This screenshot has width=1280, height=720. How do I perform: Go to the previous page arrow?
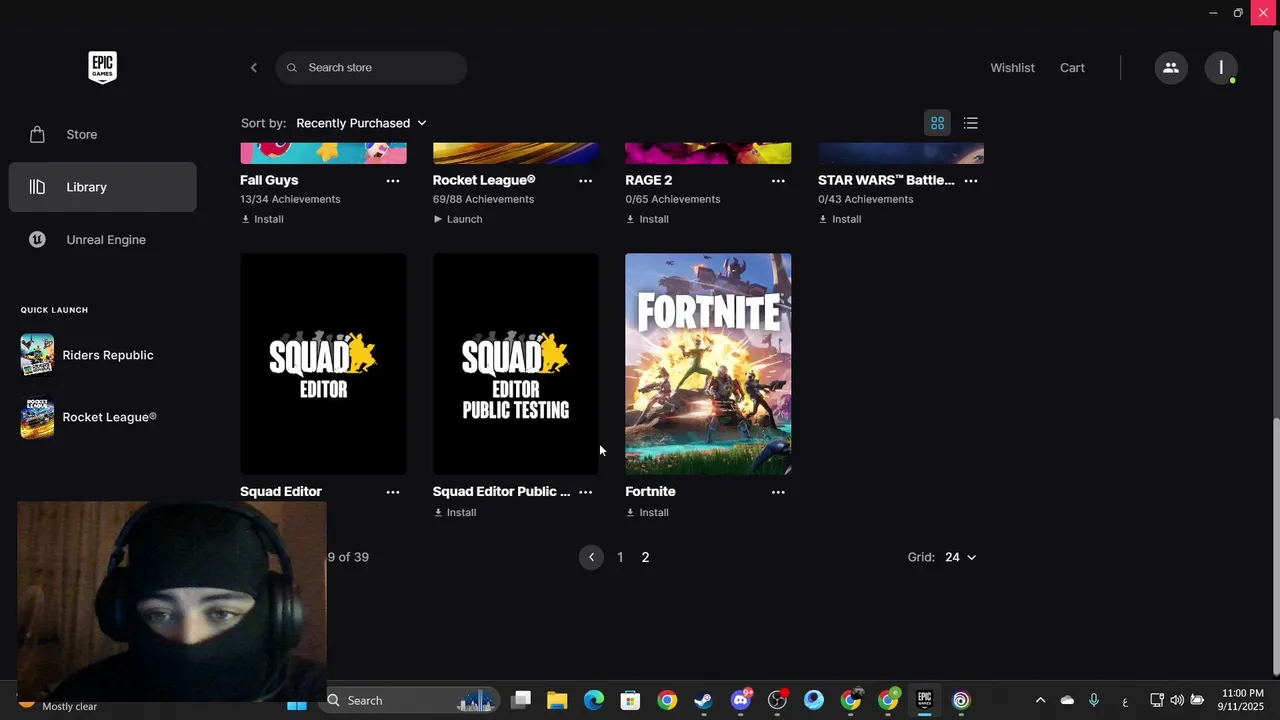pos(591,557)
